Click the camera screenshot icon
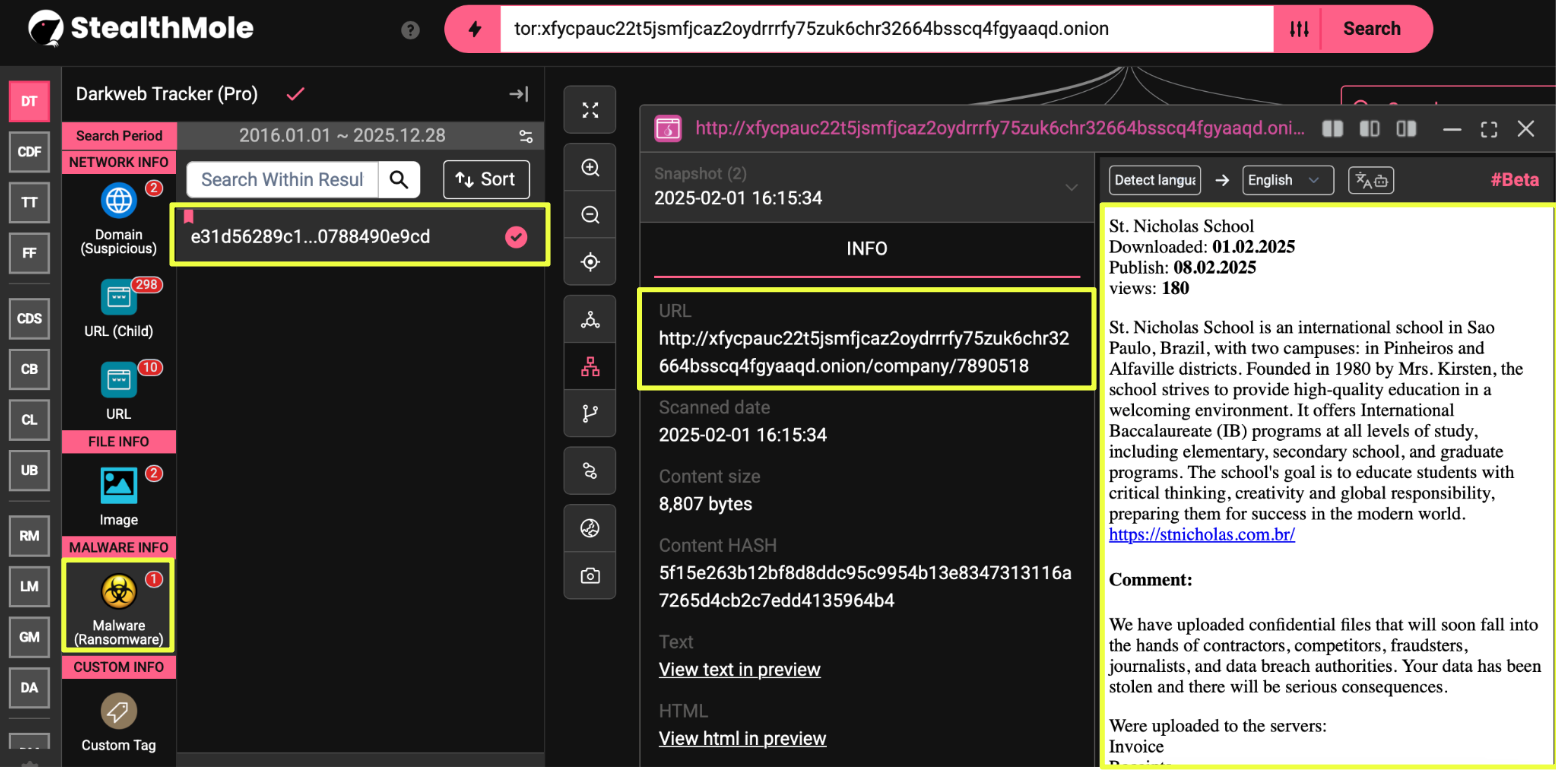The height and width of the screenshot is (770, 1556). point(590,575)
